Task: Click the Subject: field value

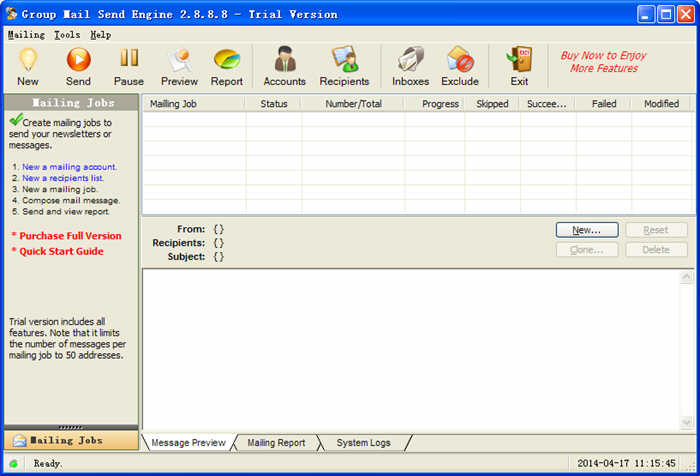Action: (218, 257)
